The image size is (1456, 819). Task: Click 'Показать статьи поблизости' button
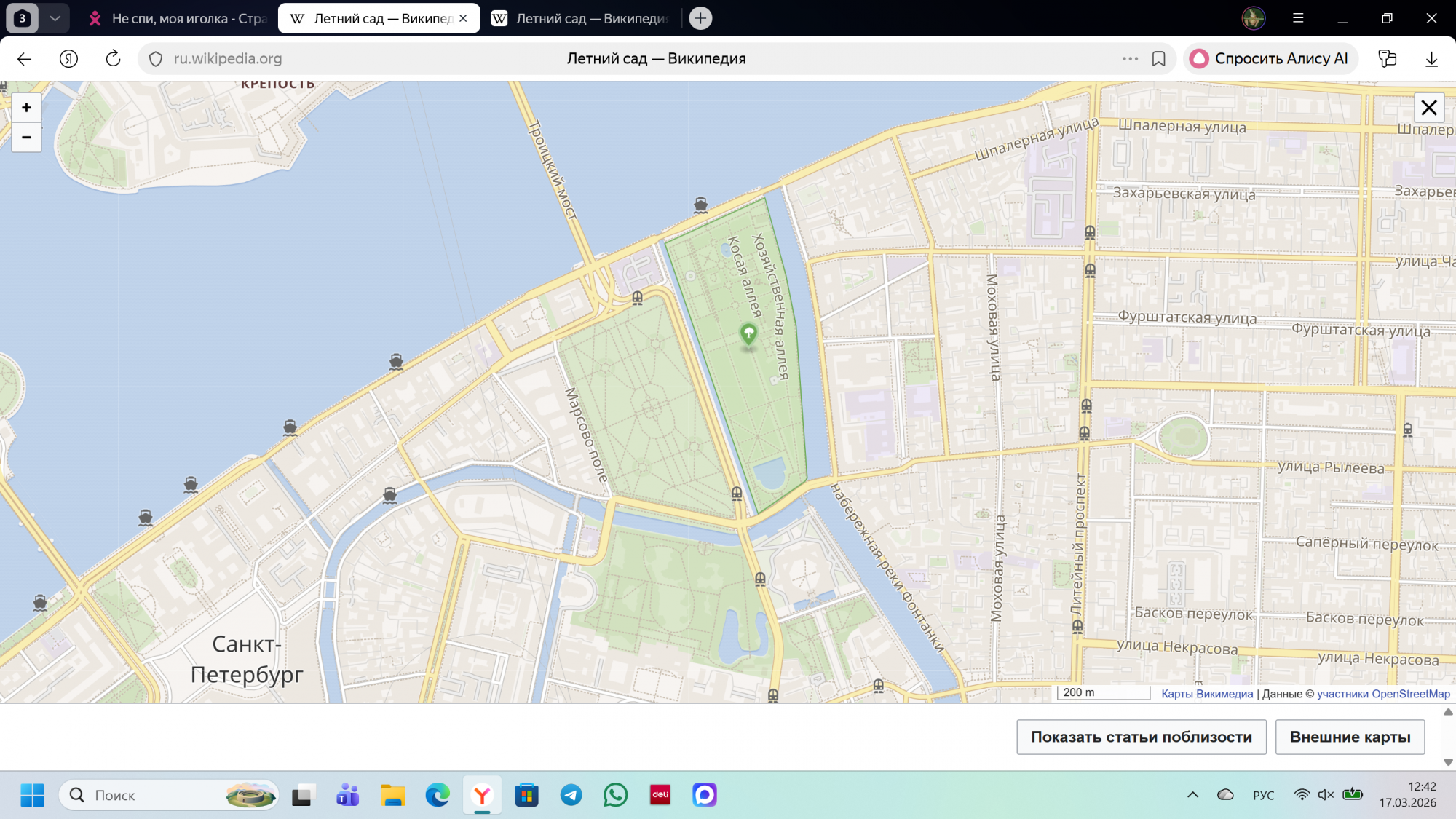(1142, 737)
